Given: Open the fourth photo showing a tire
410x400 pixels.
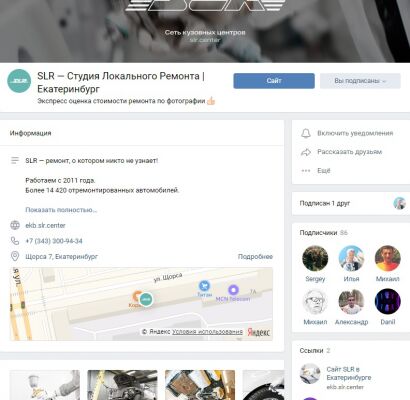Looking at the screenshot, I should [263, 385].
